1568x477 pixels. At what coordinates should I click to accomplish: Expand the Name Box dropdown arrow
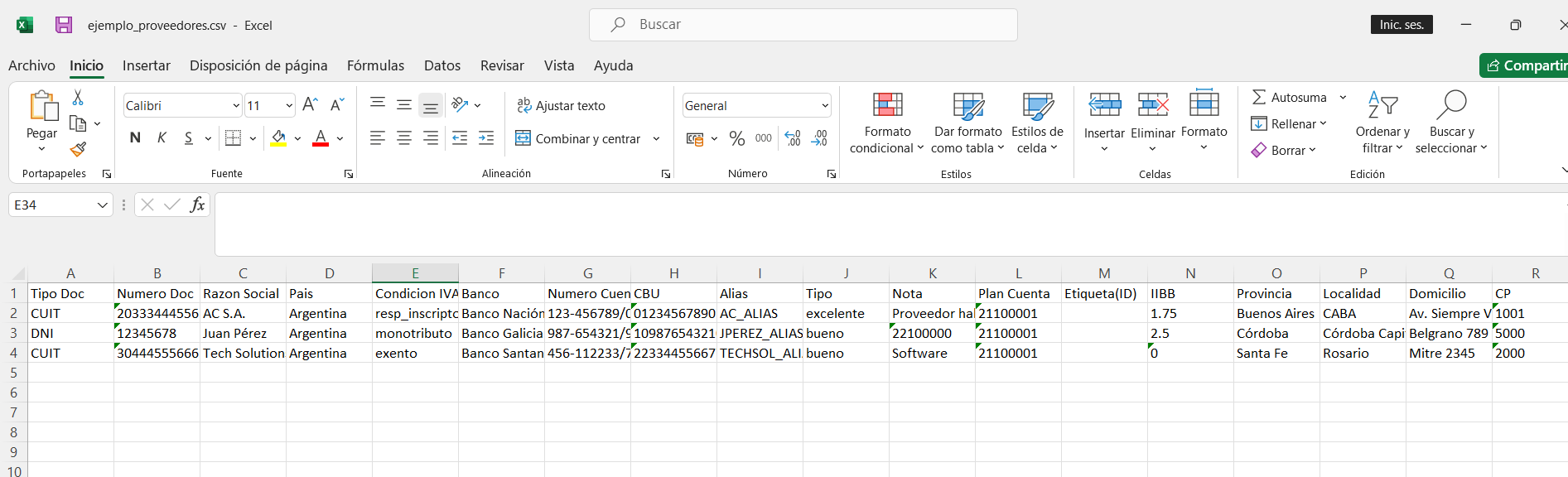point(103,205)
